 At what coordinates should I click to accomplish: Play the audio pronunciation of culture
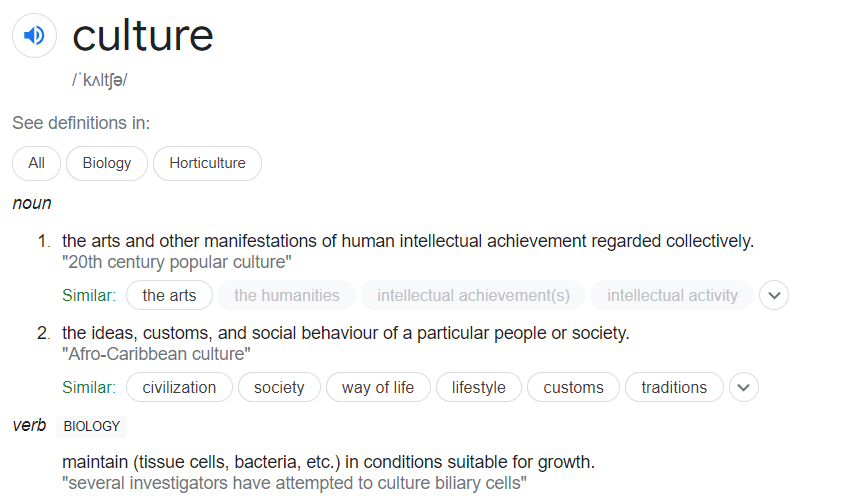pyautogui.click(x=35, y=36)
